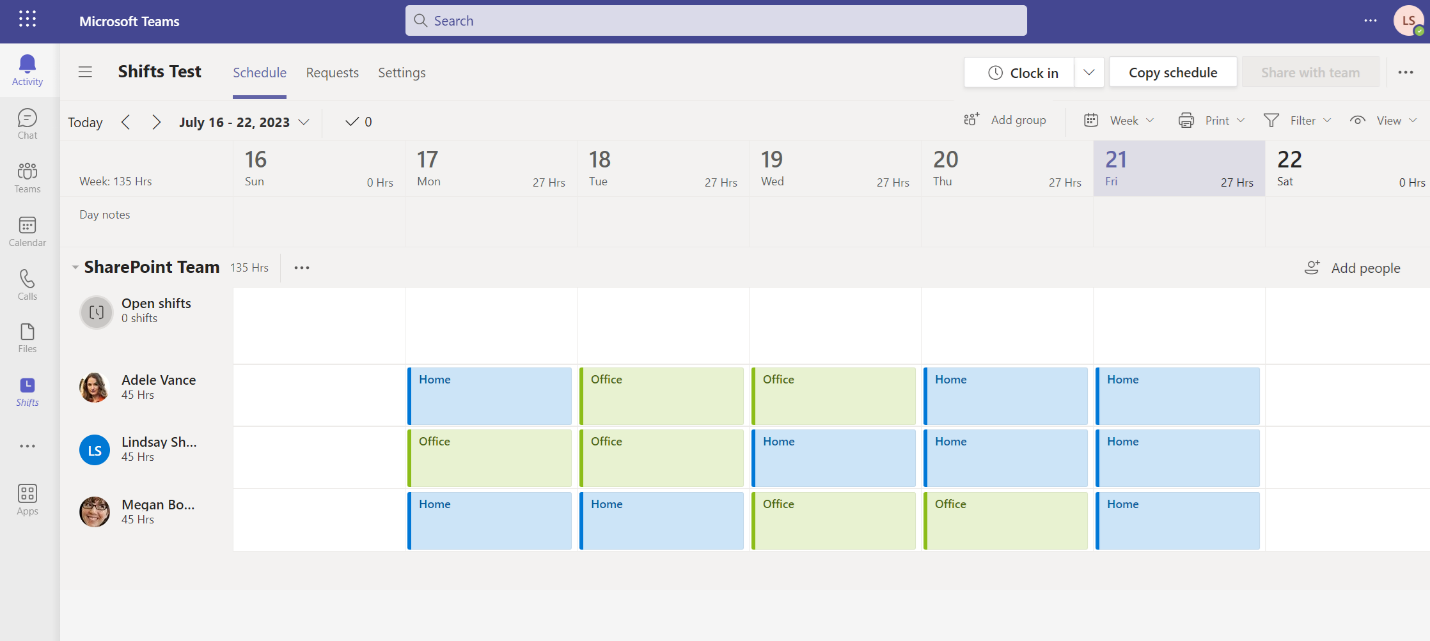The image size is (1430, 641).
Task: Switch to the Requests tab
Action: (x=332, y=73)
